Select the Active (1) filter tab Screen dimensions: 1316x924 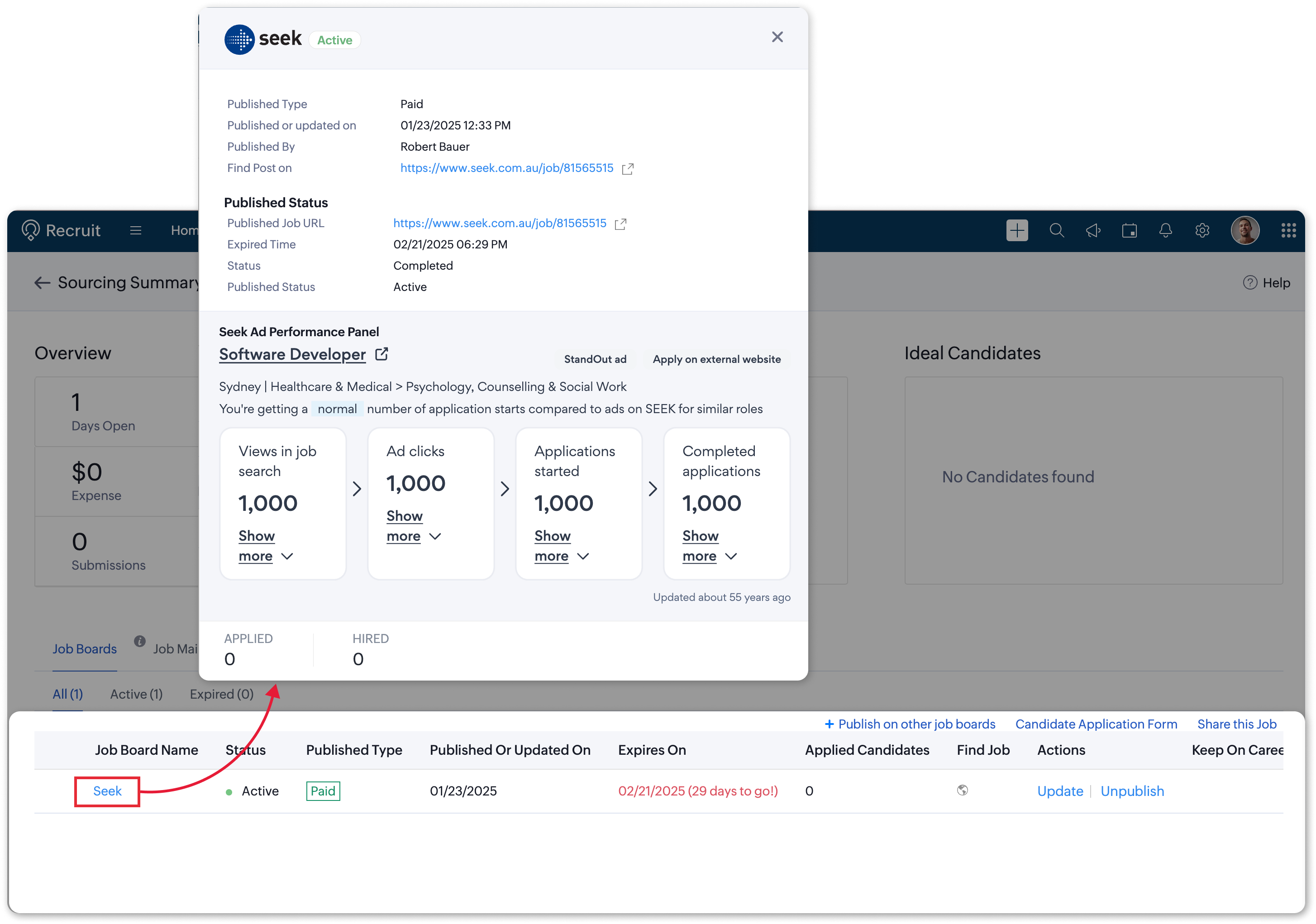click(136, 694)
